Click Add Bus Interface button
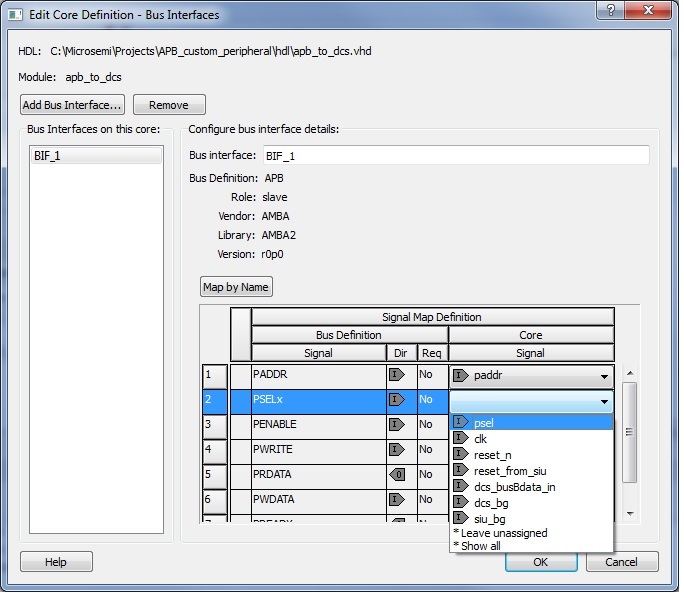This screenshot has width=684, height=595. coord(73,106)
